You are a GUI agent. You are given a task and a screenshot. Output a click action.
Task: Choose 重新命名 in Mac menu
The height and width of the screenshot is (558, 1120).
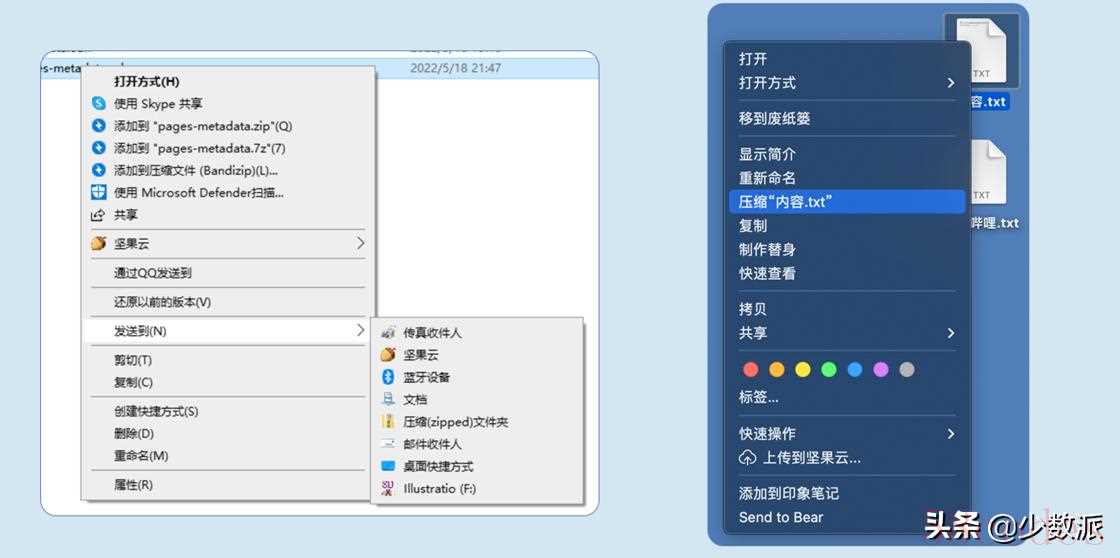(x=767, y=178)
